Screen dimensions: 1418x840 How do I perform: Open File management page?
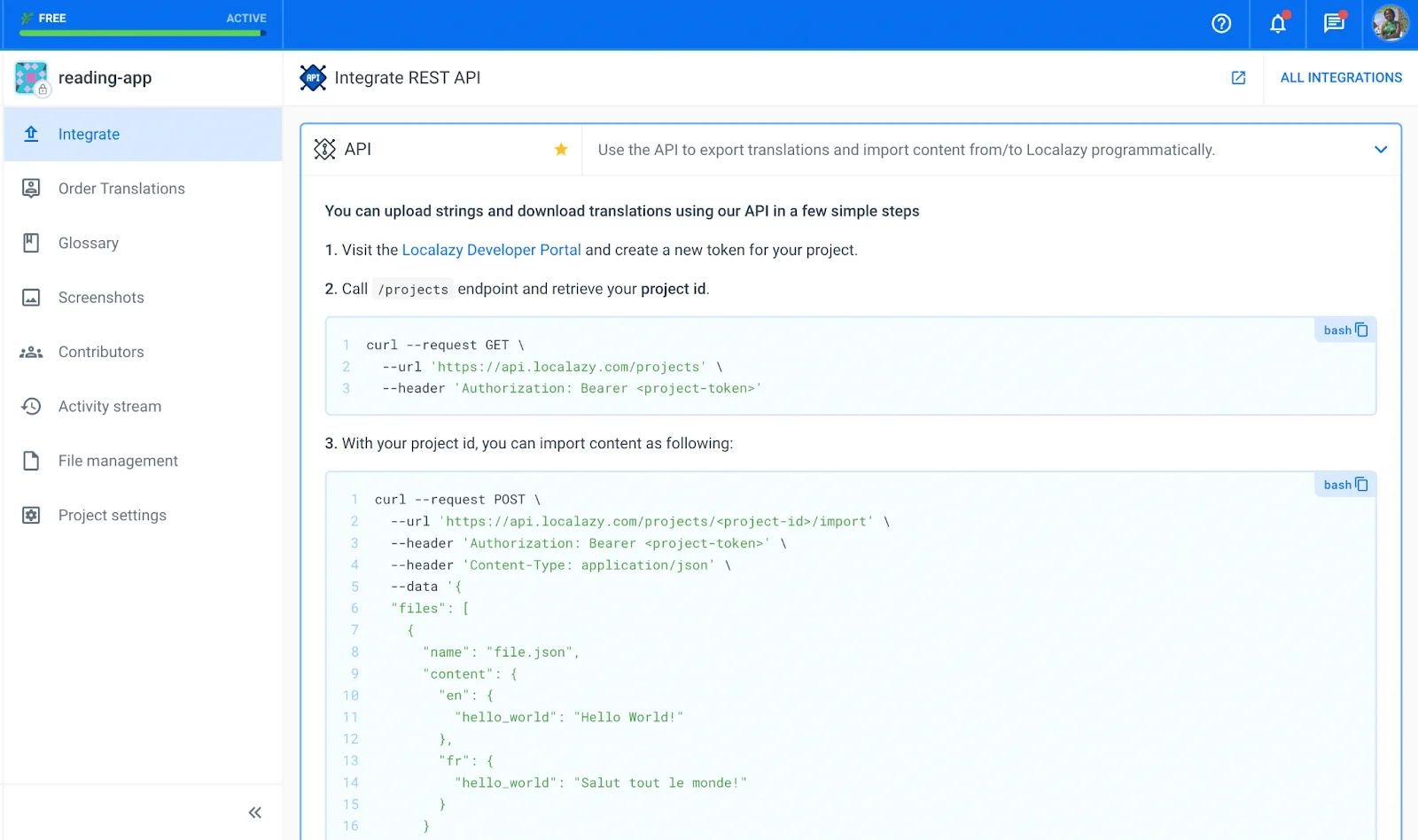(x=118, y=461)
